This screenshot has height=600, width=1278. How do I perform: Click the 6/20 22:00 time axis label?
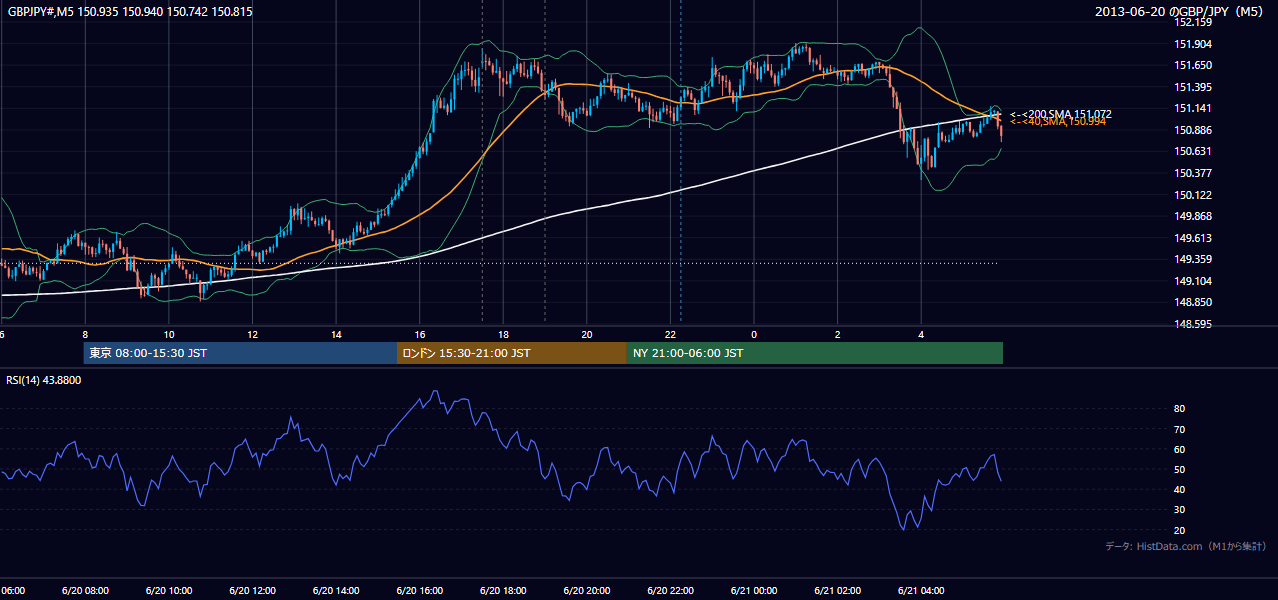click(670, 591)
